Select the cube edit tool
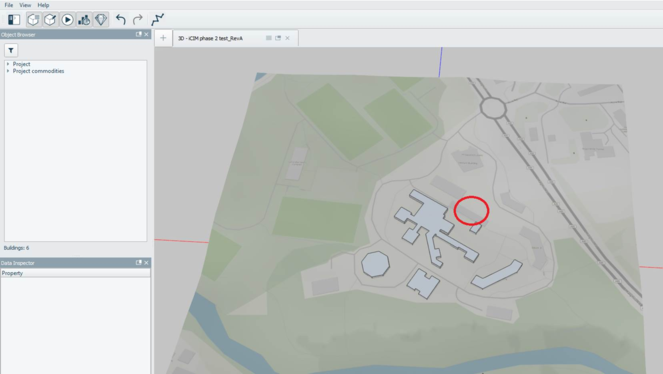The width and height of the screenshot is (663, 374). click(50, 20)
